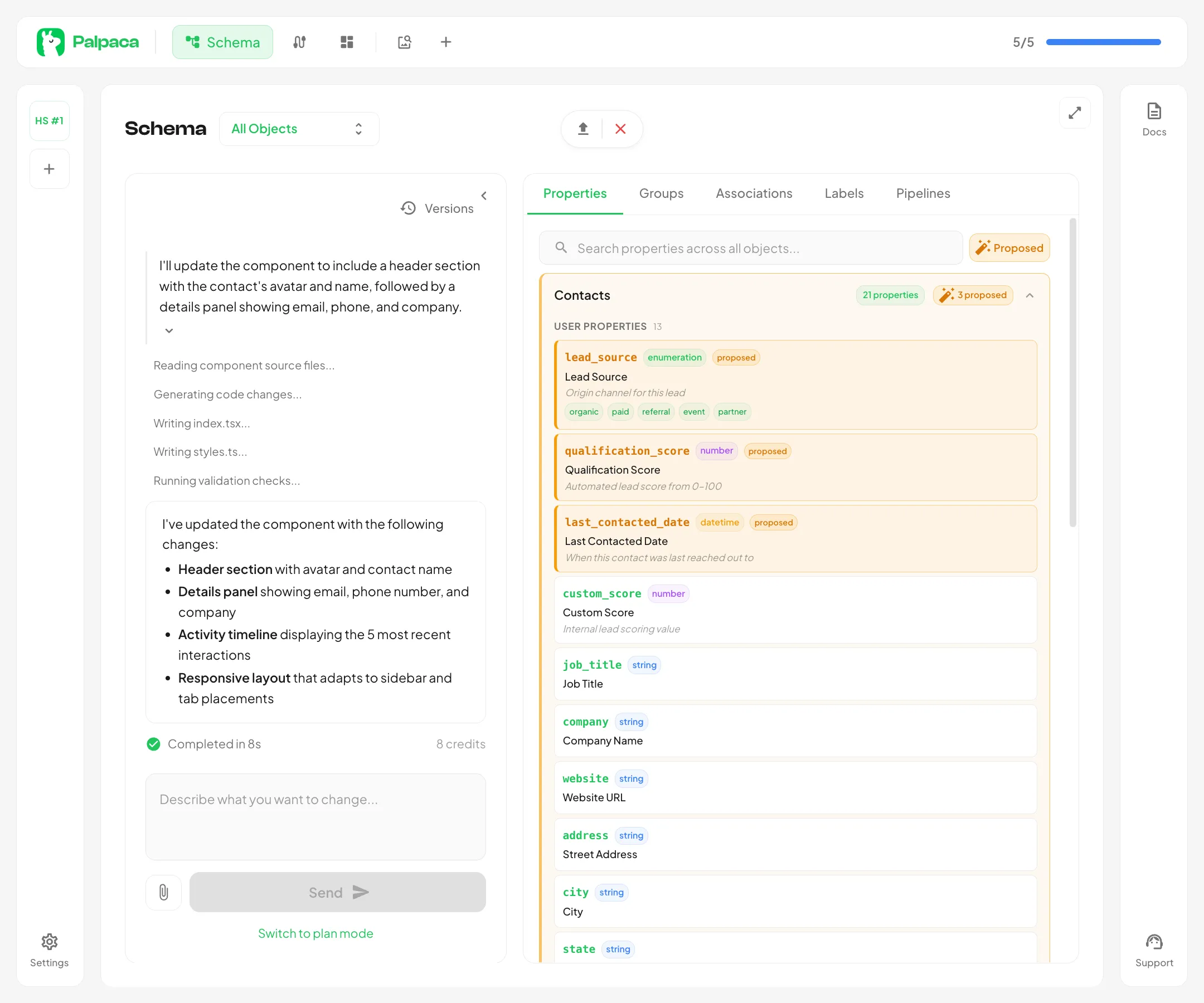
Task: Collapse the Contacts properties section
Action: pos(1030,295)
